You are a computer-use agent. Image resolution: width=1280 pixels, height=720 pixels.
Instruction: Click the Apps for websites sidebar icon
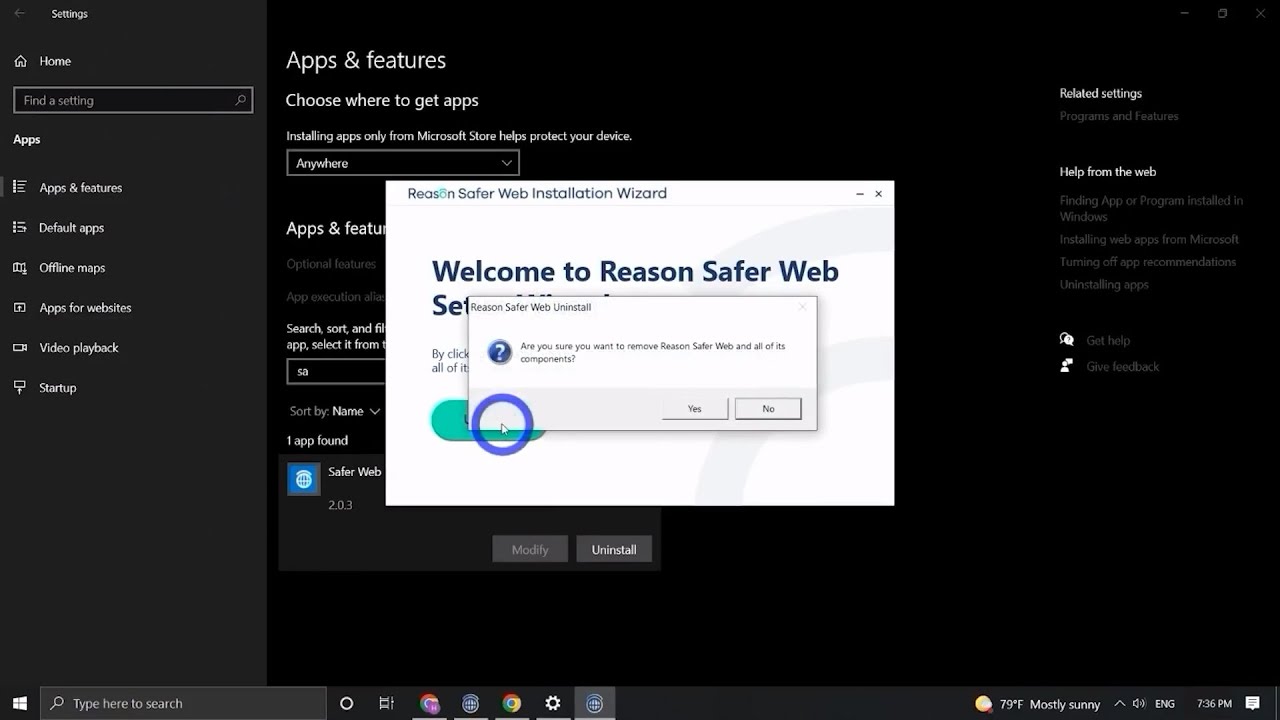20,307
